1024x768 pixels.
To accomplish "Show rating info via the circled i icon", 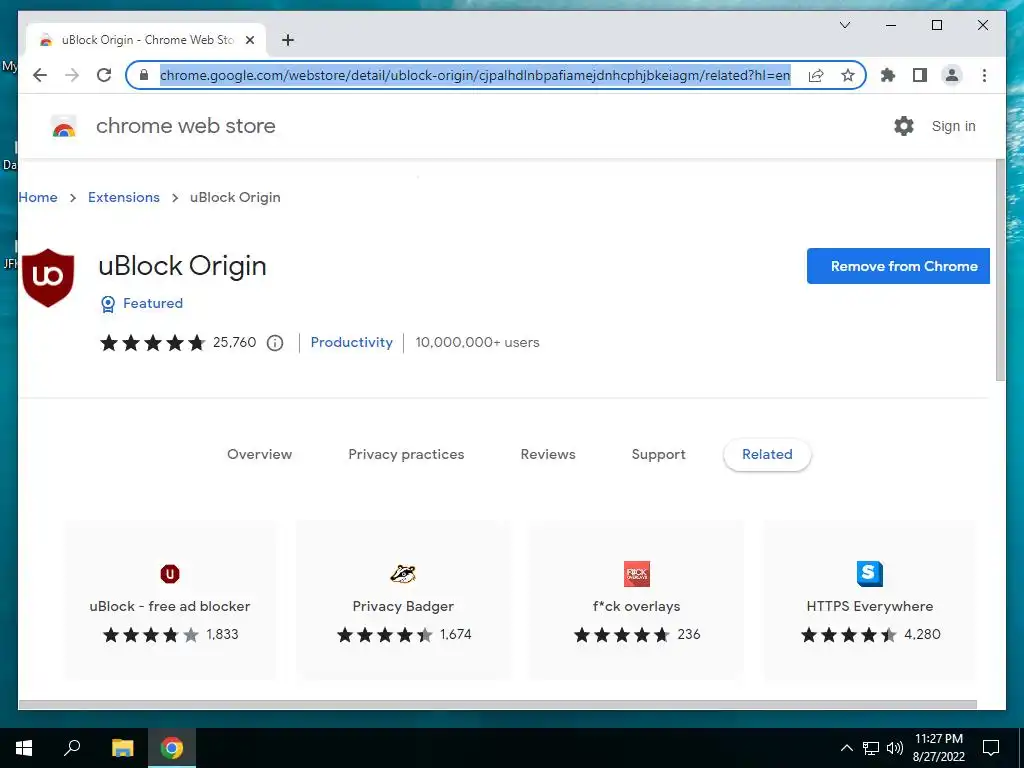I will [275, 343].
